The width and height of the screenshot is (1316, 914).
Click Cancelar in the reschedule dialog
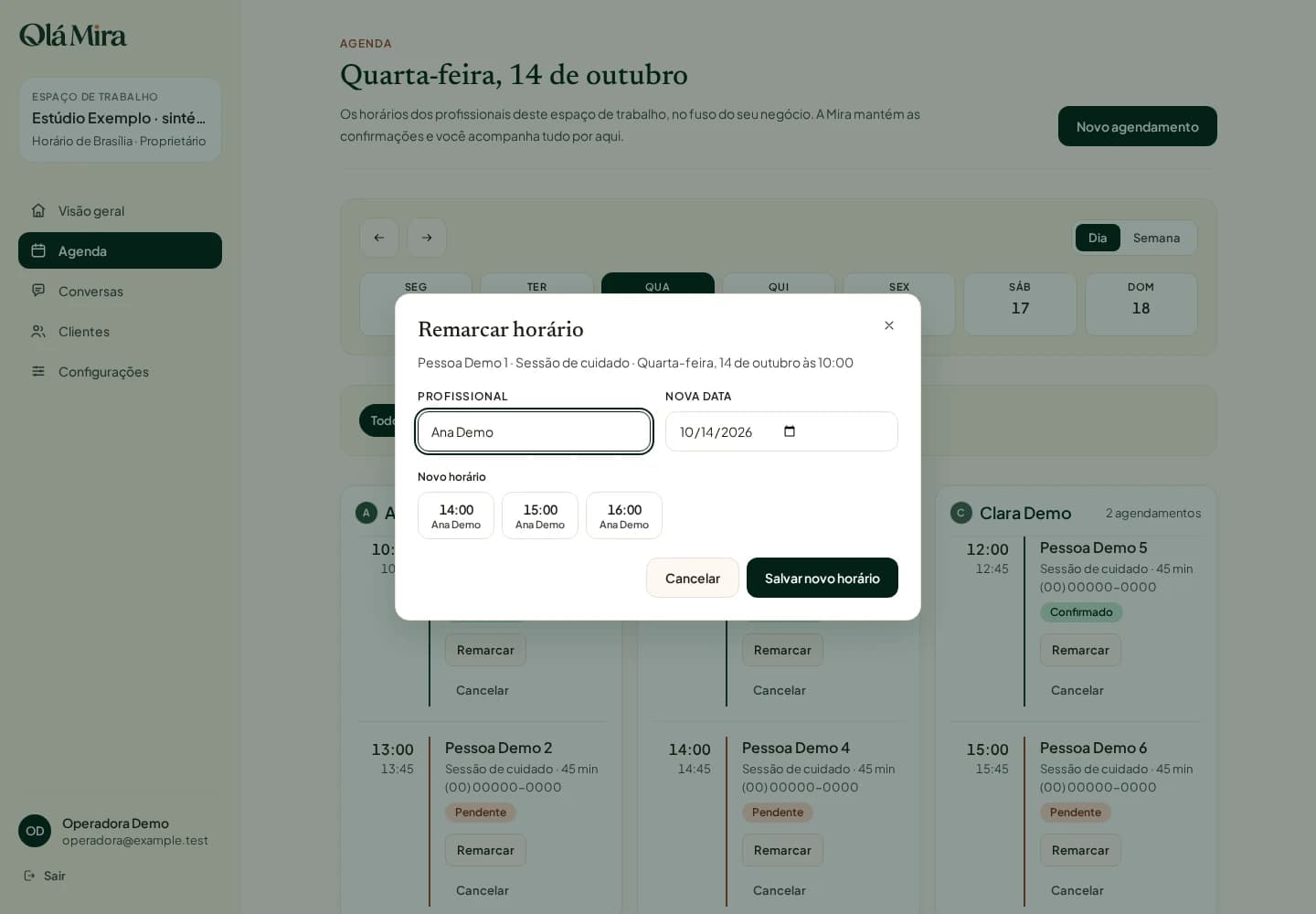point(693,578)
